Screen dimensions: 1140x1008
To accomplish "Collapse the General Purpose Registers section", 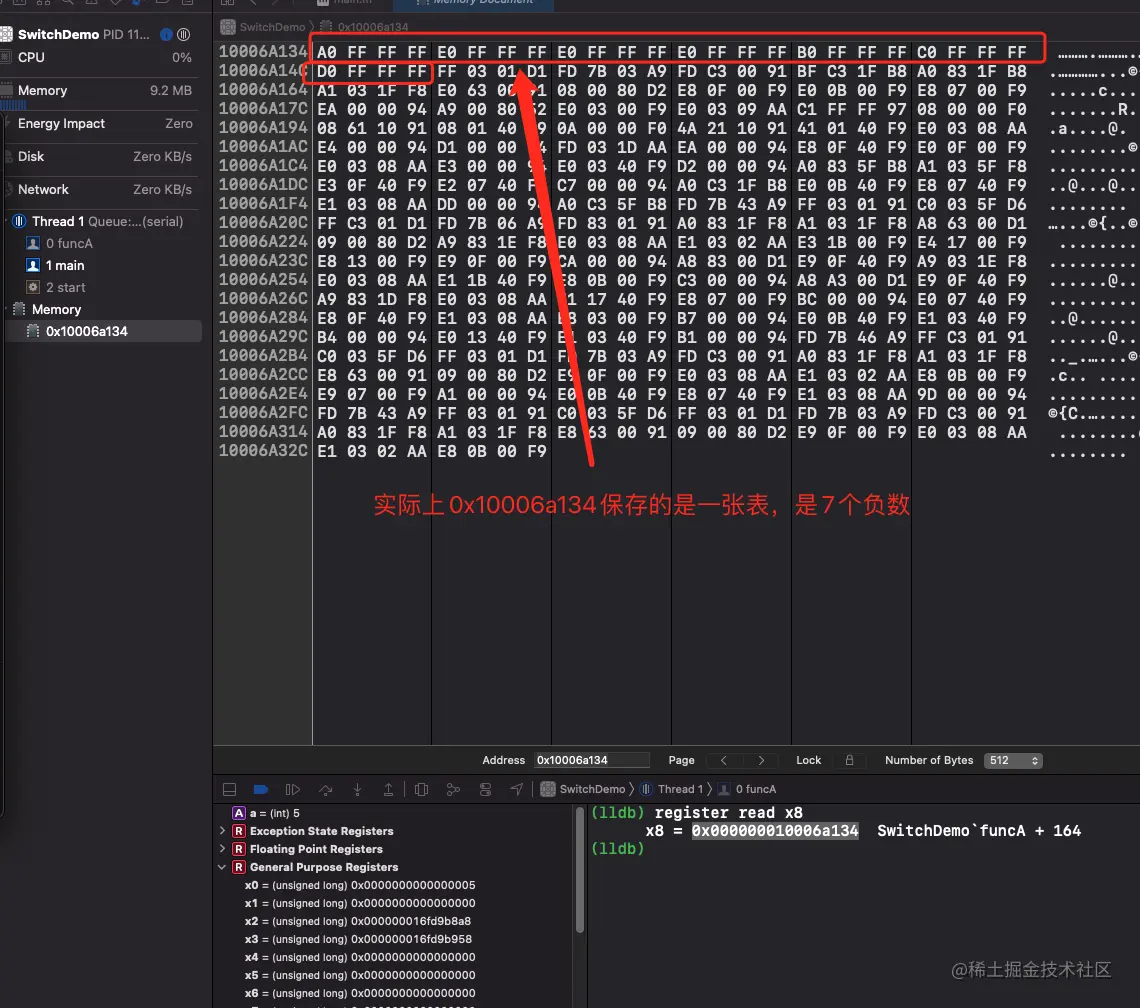I will point(222,867).
